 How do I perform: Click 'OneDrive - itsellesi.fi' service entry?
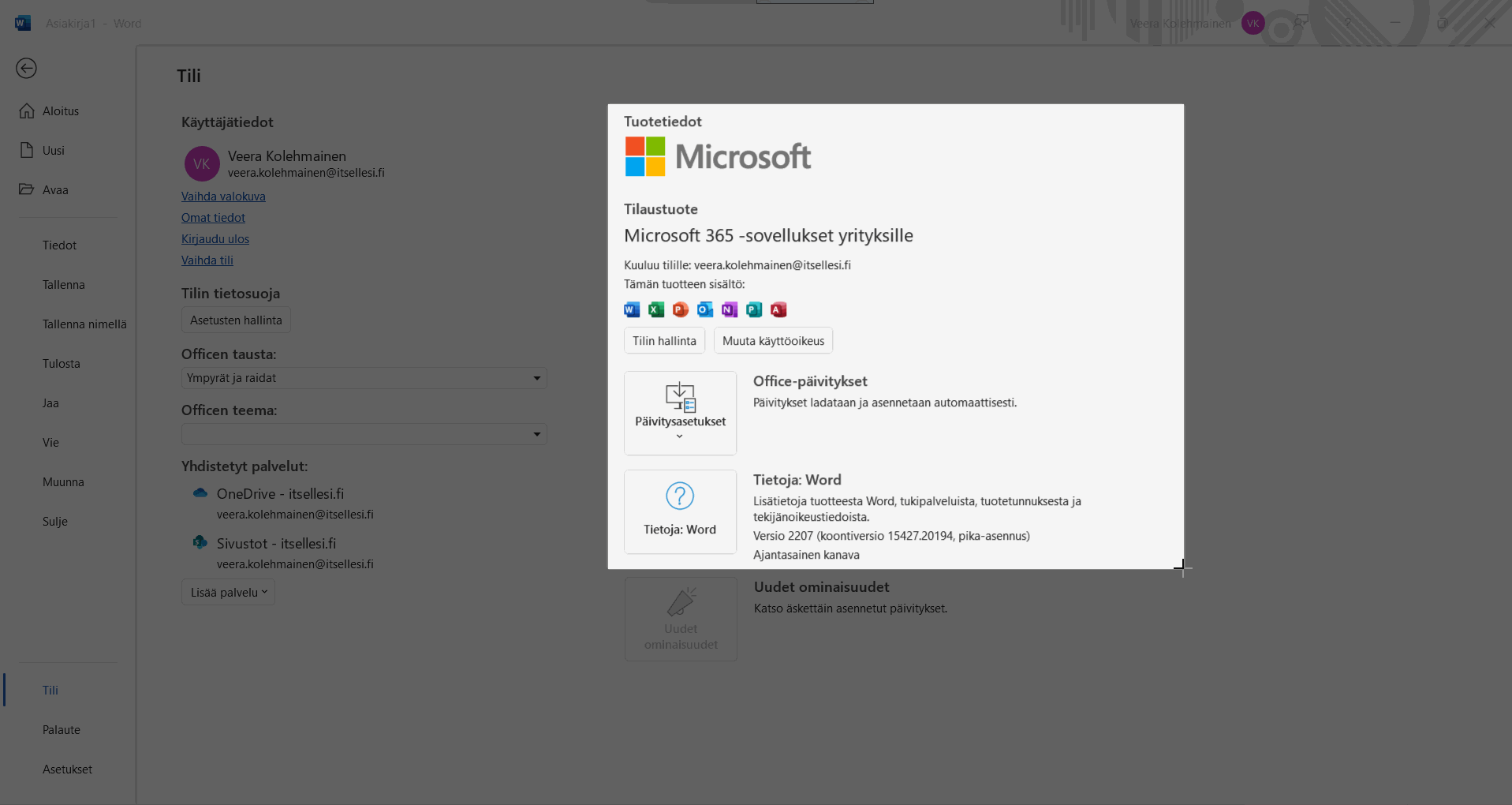280,494
